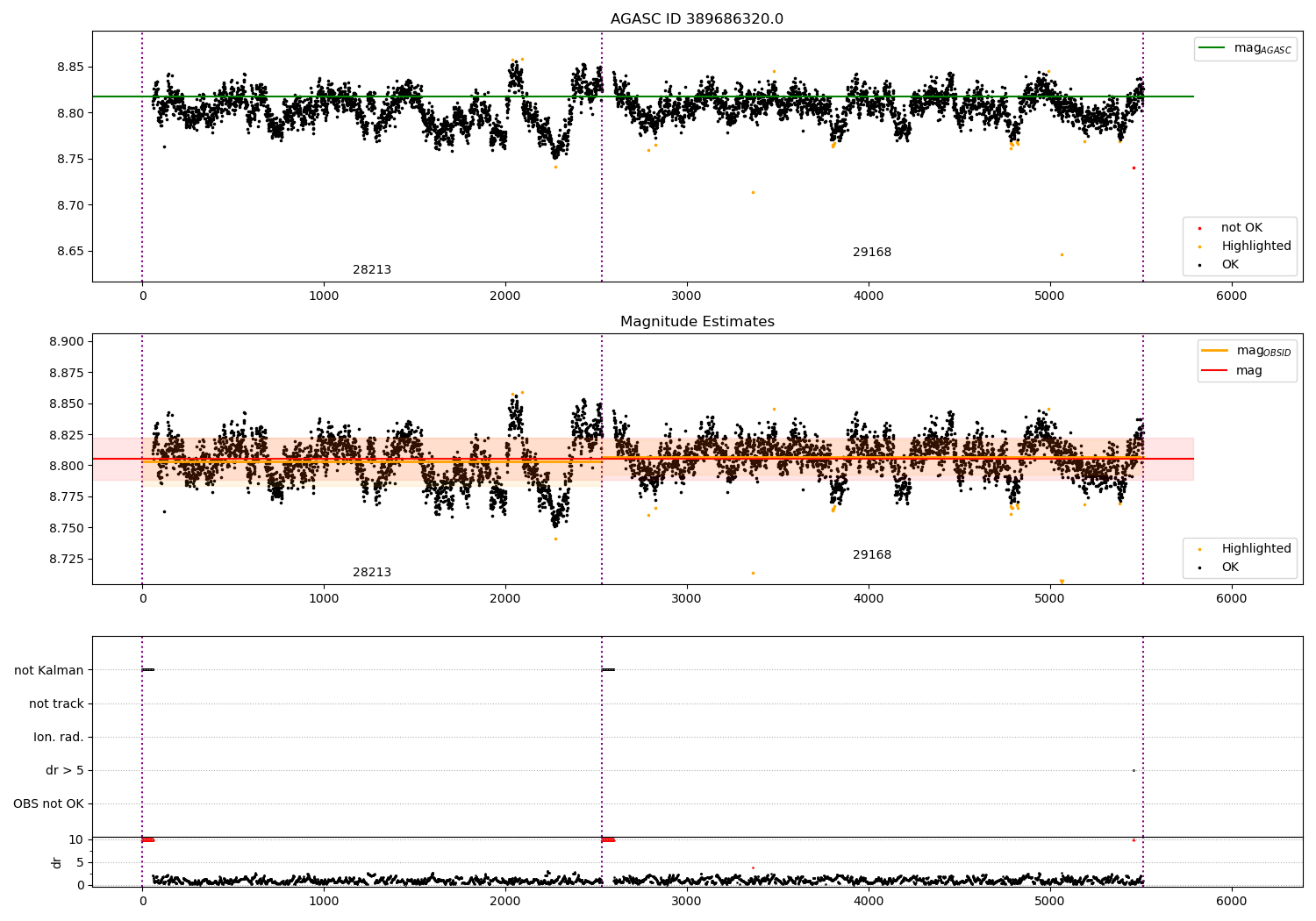Click y-axis tick 8.875 in Magnitude Estimates plot

67,373
